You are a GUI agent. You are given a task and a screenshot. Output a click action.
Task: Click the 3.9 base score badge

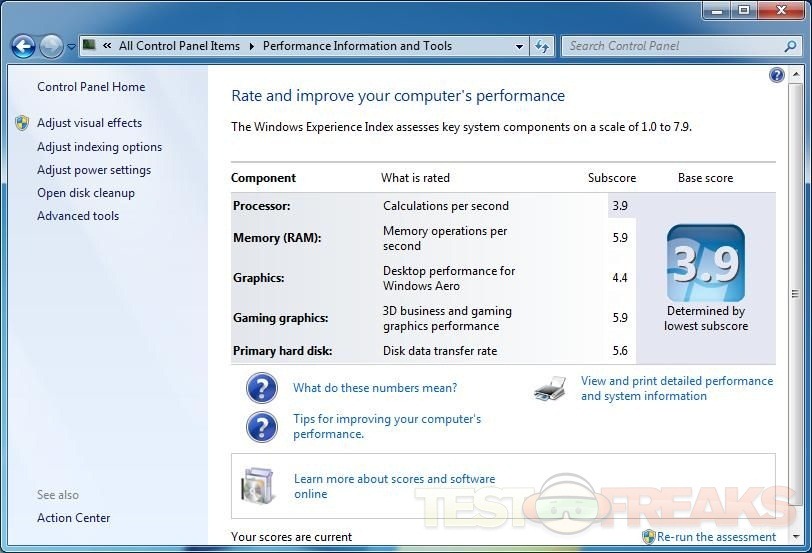click(x=705, y=263)
